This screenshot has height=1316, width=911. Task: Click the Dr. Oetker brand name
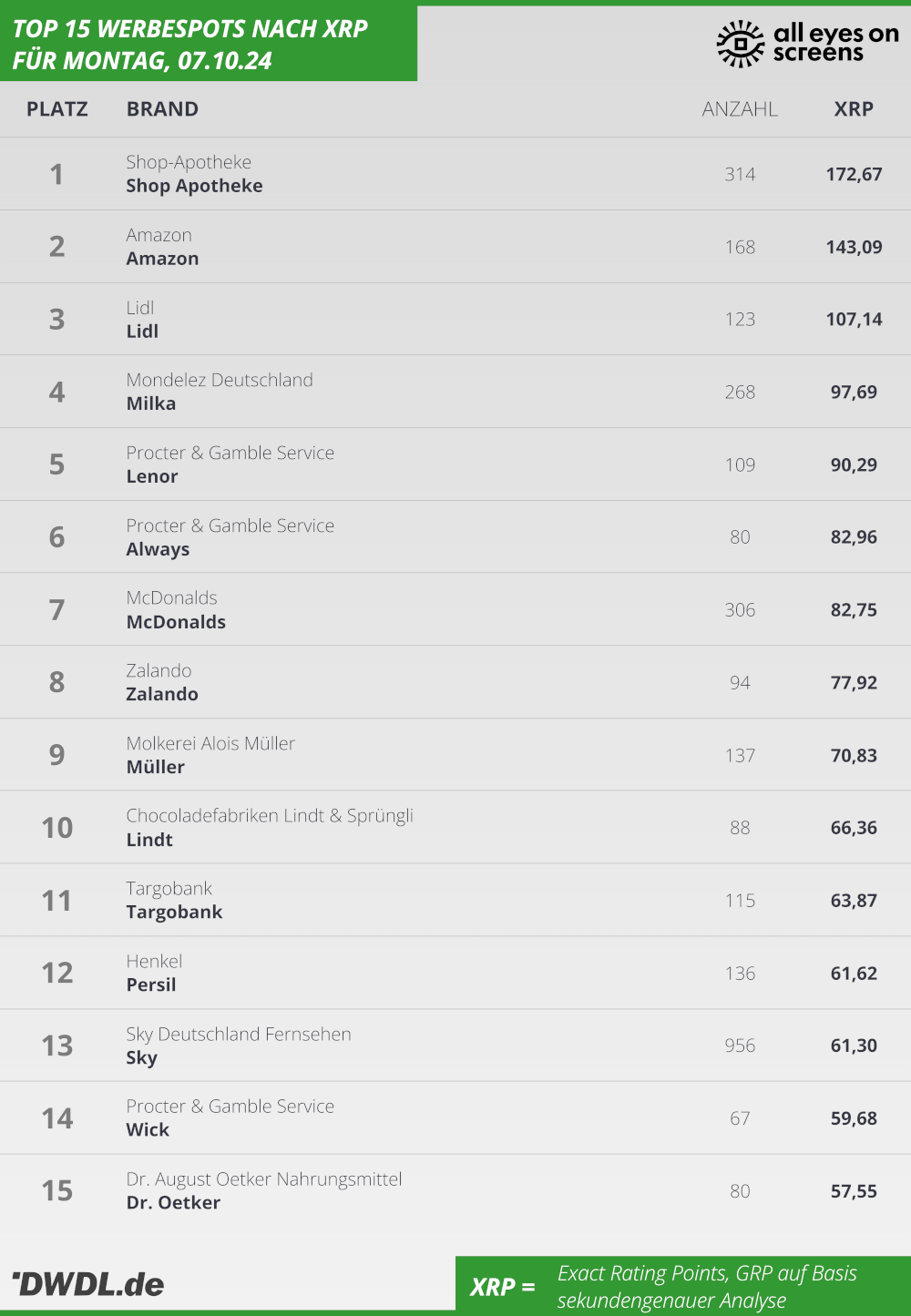pyautogui.click(x=173, y=1202)
